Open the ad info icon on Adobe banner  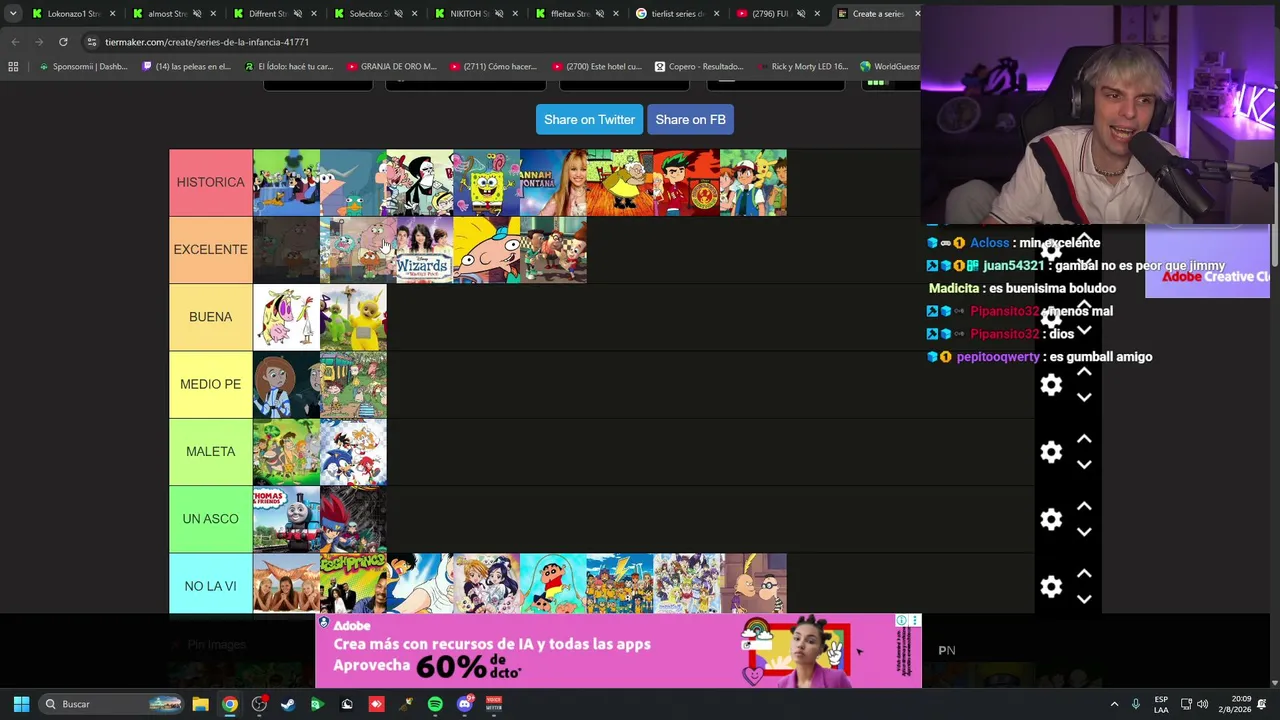tap(901, 621)
